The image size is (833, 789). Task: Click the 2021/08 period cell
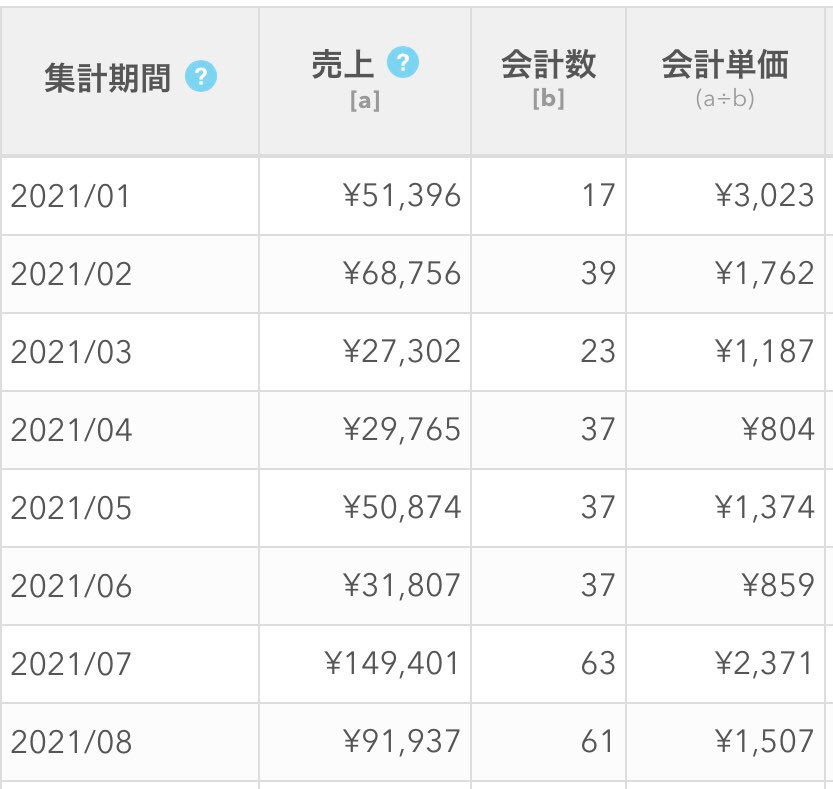(x=70, y=742)
